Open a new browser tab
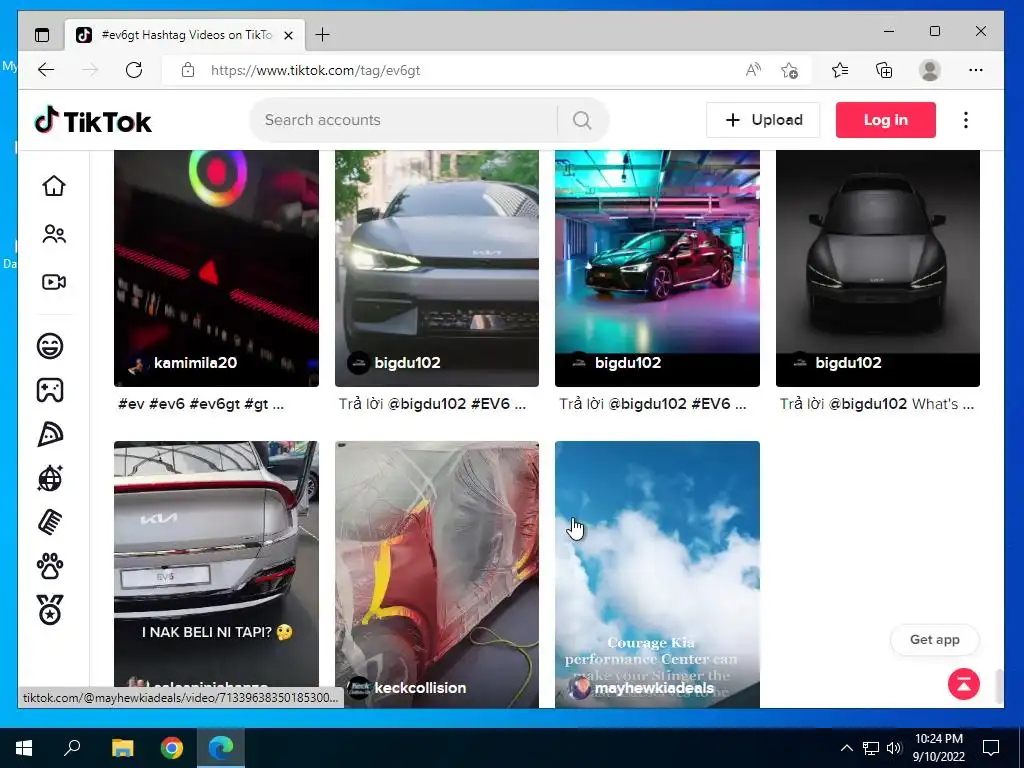 tap(323, 35)
